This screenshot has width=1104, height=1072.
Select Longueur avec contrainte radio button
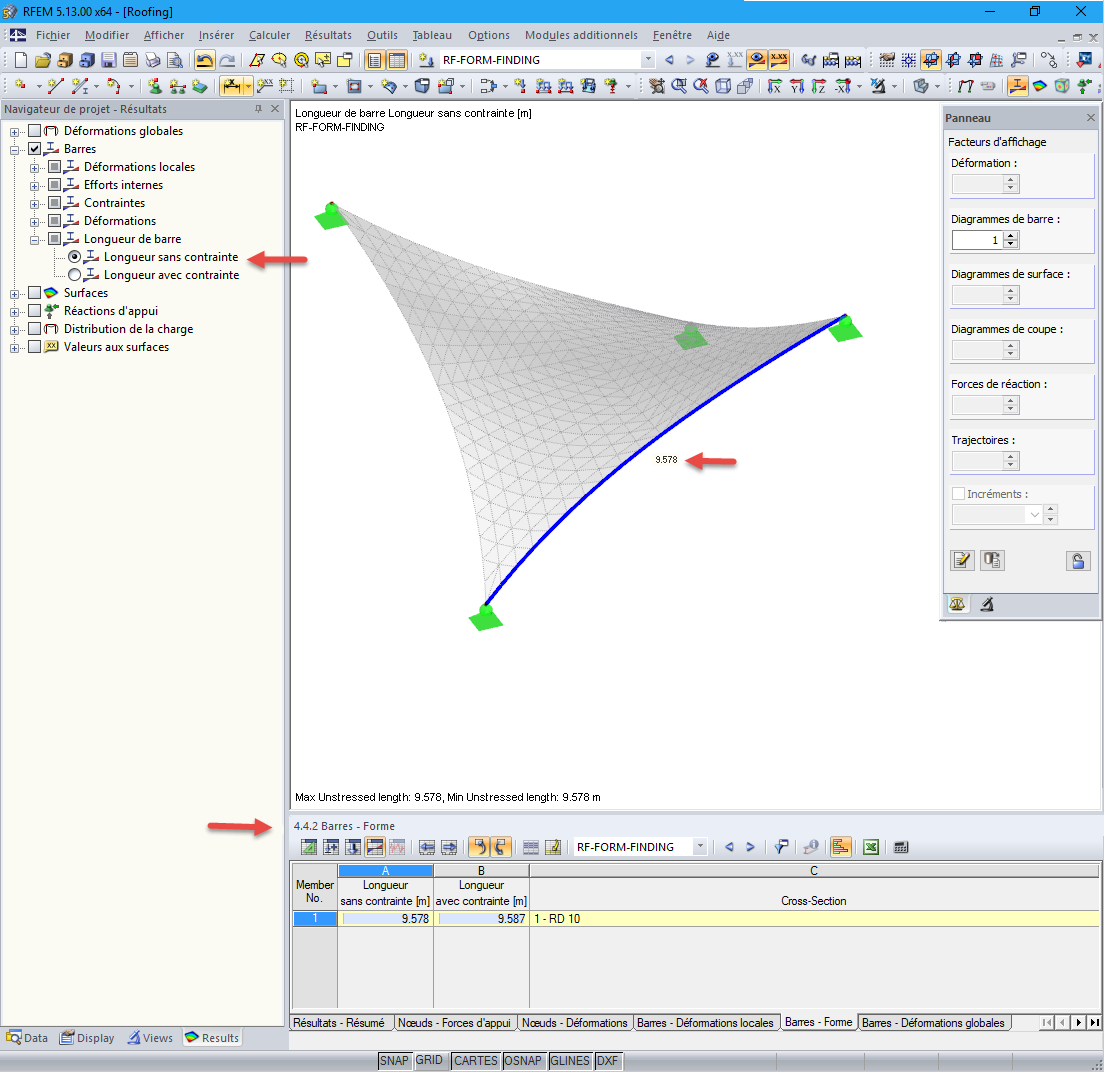pyautogui.click(x=74, y=275)
